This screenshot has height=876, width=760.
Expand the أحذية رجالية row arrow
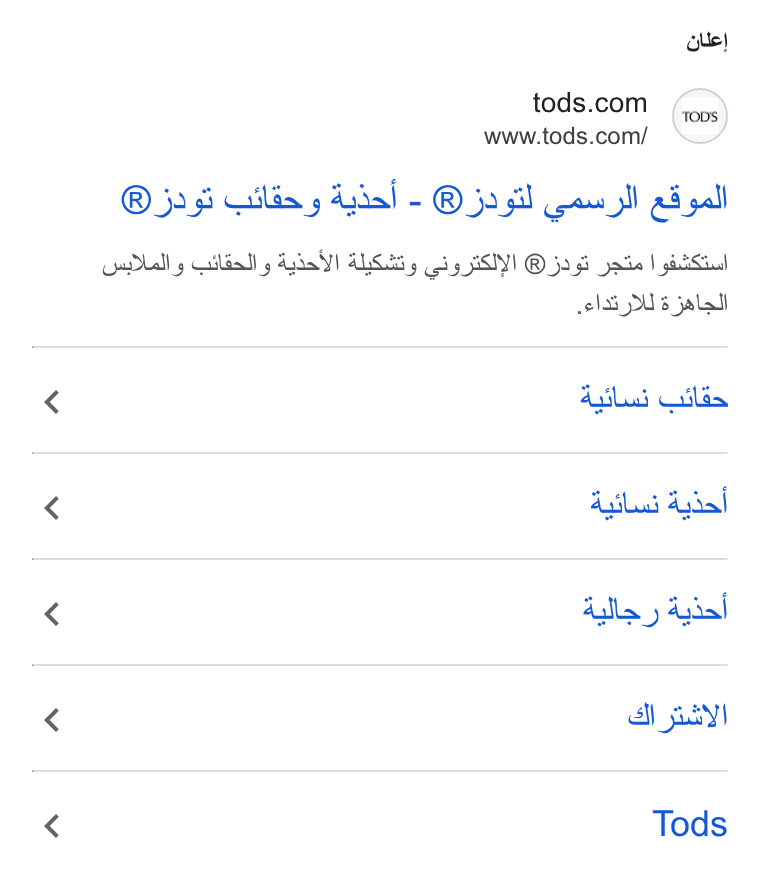coord(52,614)
